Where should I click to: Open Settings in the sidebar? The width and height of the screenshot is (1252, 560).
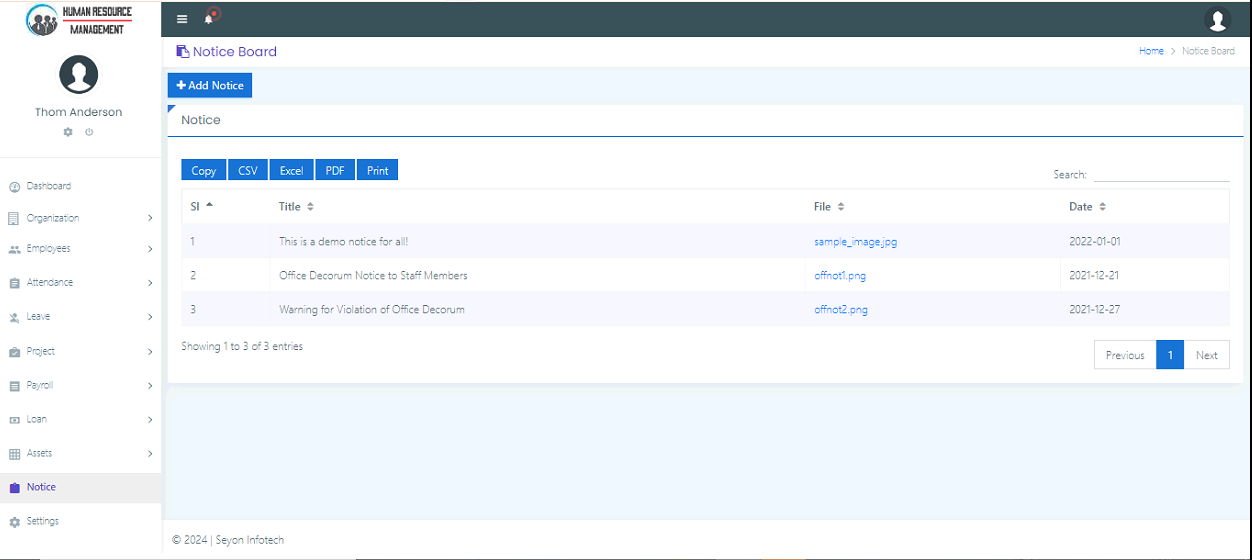coord(42,521)
